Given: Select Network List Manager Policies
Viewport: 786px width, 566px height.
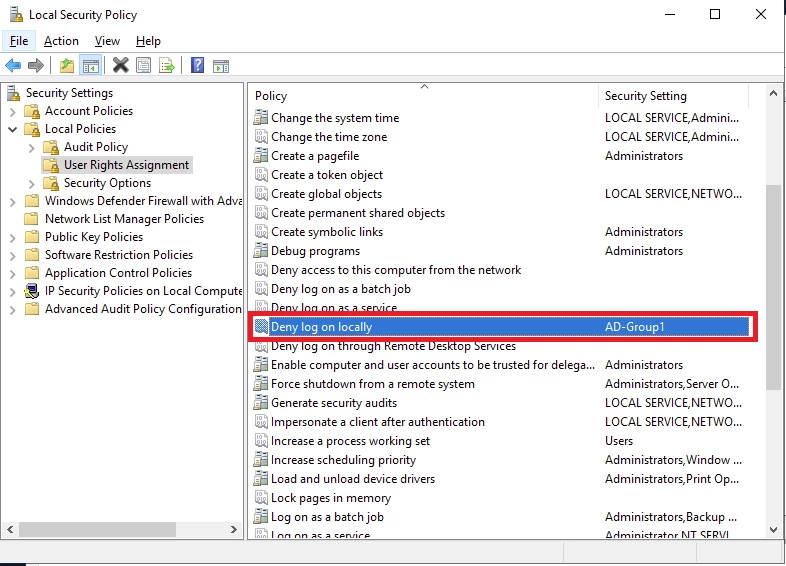Looking at the screenshot, I should (124, 219).
